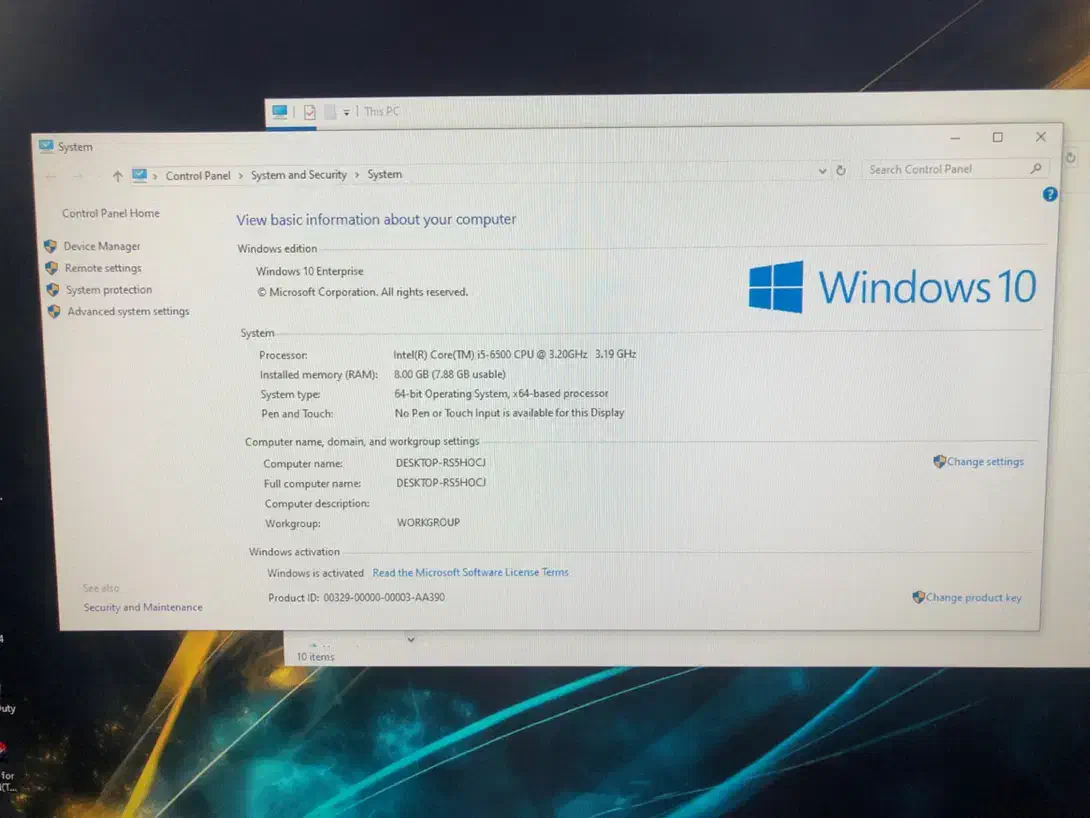Click the Properties checkmark icon in This PC

[309, 111]
